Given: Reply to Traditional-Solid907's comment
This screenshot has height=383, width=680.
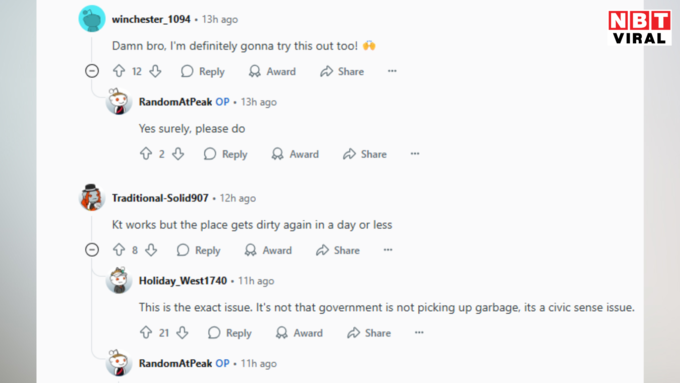Looking at the screenshot, I should [x=199, y=250].
